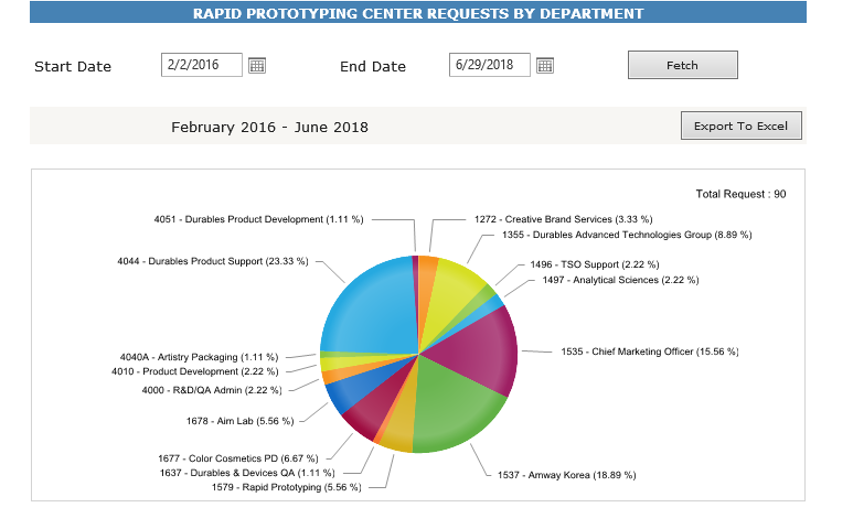Viewport: 853px width, 529px height.
Task: Click Export To Excel button
Action: [x=741, y=126]
